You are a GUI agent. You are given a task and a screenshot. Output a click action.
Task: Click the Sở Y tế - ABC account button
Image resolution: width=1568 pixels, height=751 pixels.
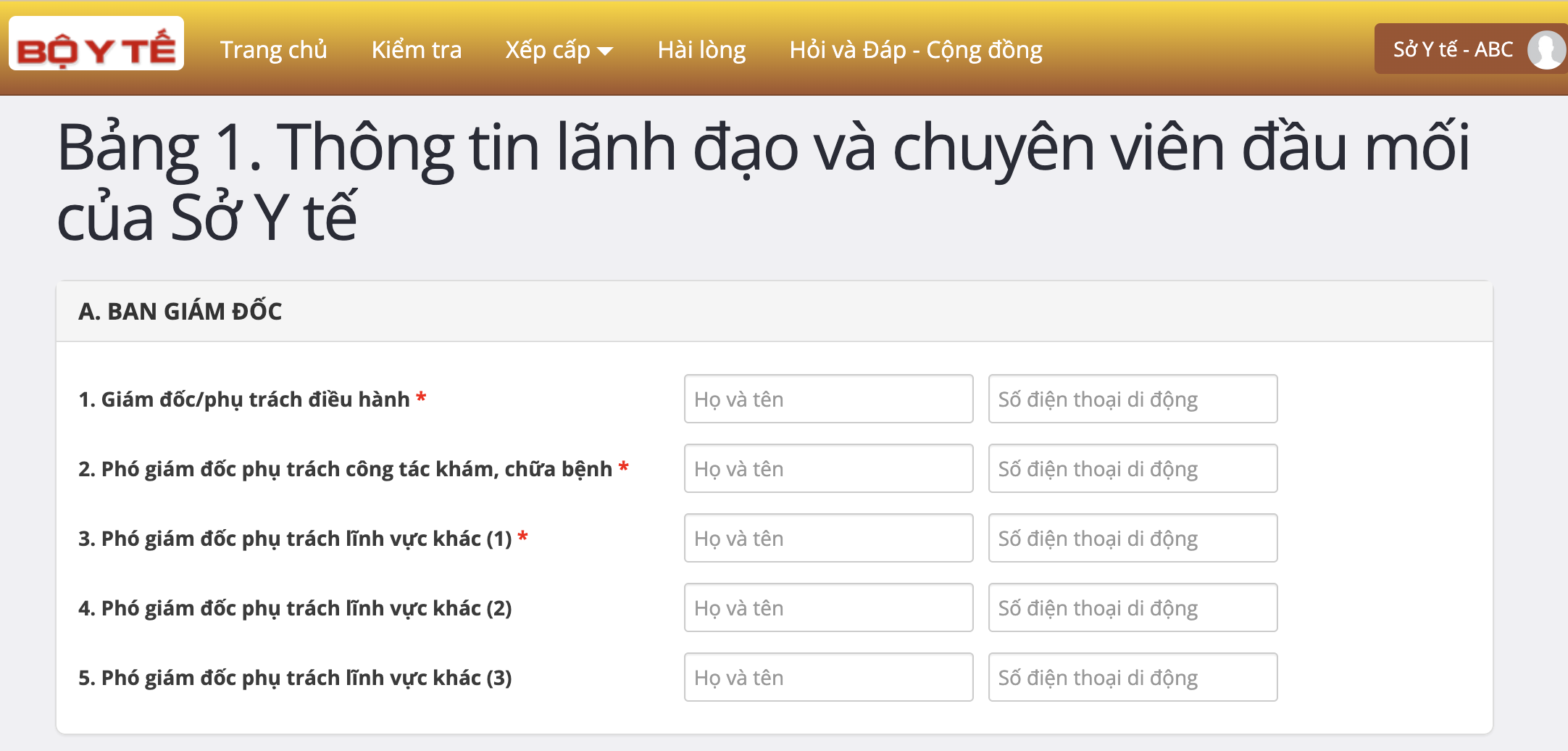(x=1453, y=49)
